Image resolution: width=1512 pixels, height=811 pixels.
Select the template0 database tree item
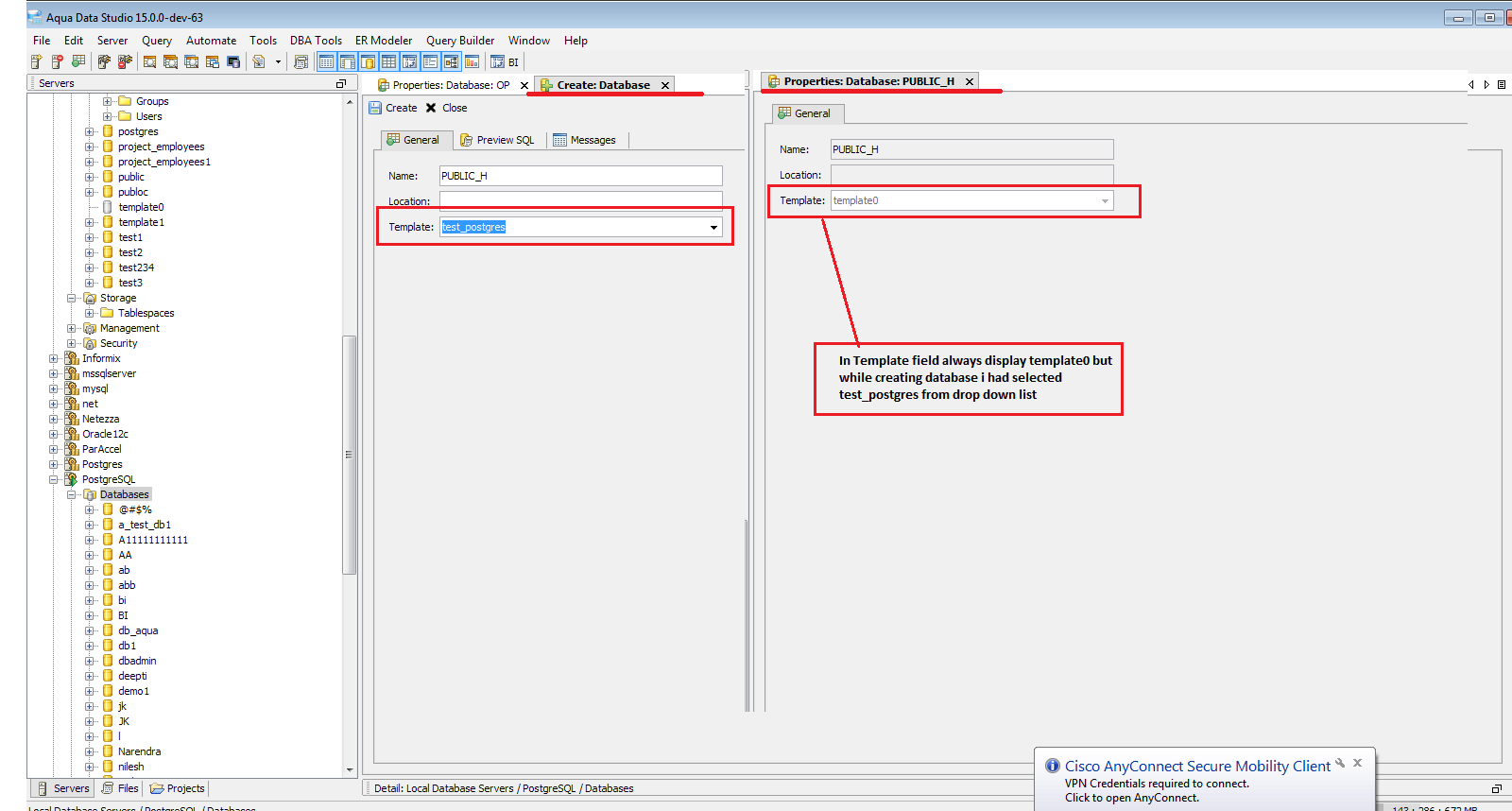pos(141,207)
